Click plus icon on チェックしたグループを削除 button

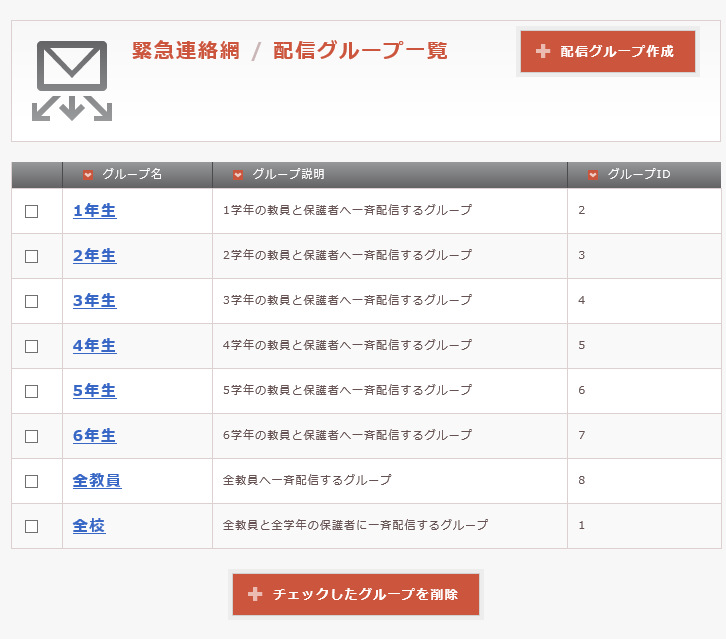(255, 594)
